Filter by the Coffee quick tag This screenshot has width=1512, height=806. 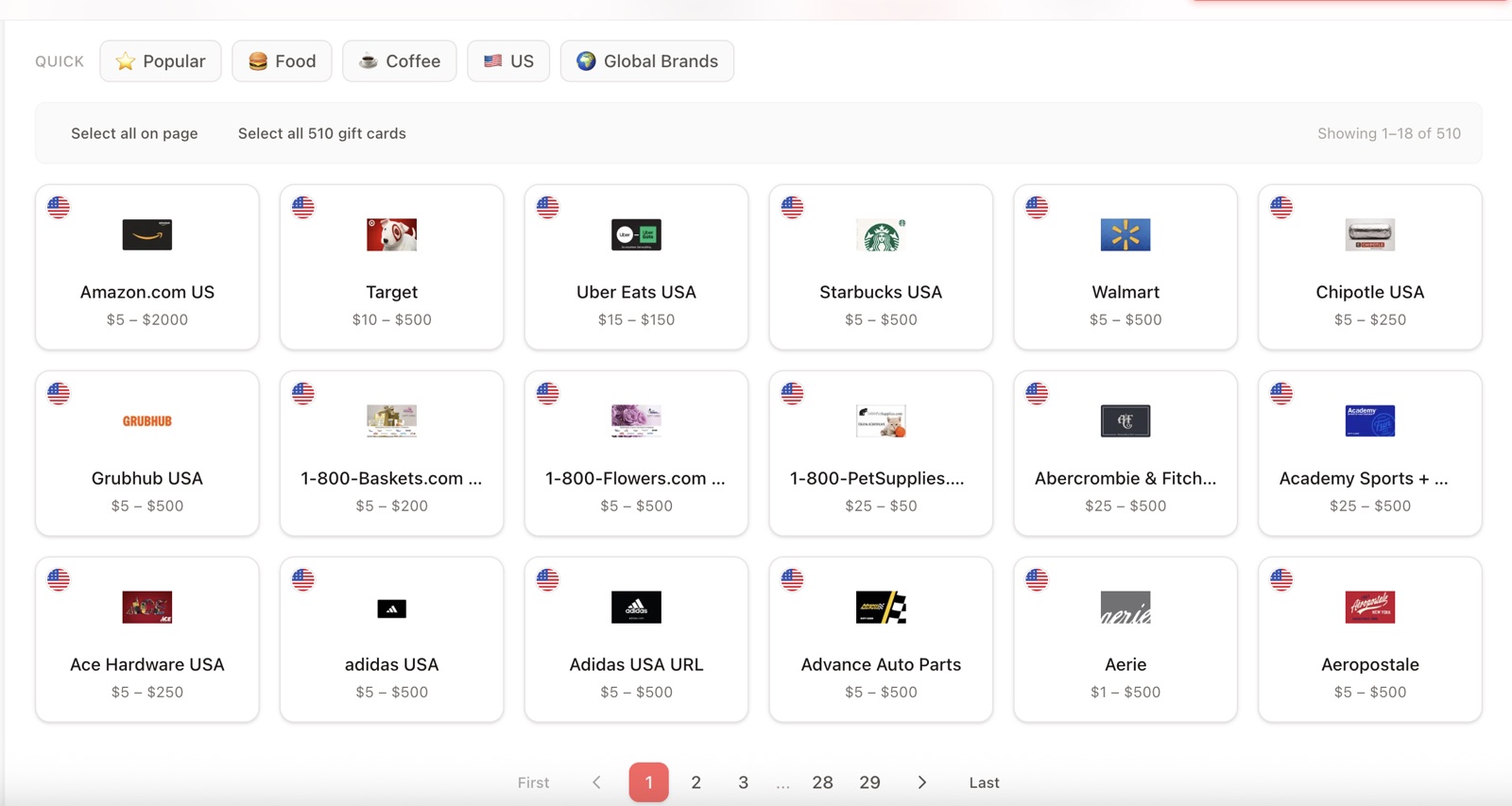(400, 60)
